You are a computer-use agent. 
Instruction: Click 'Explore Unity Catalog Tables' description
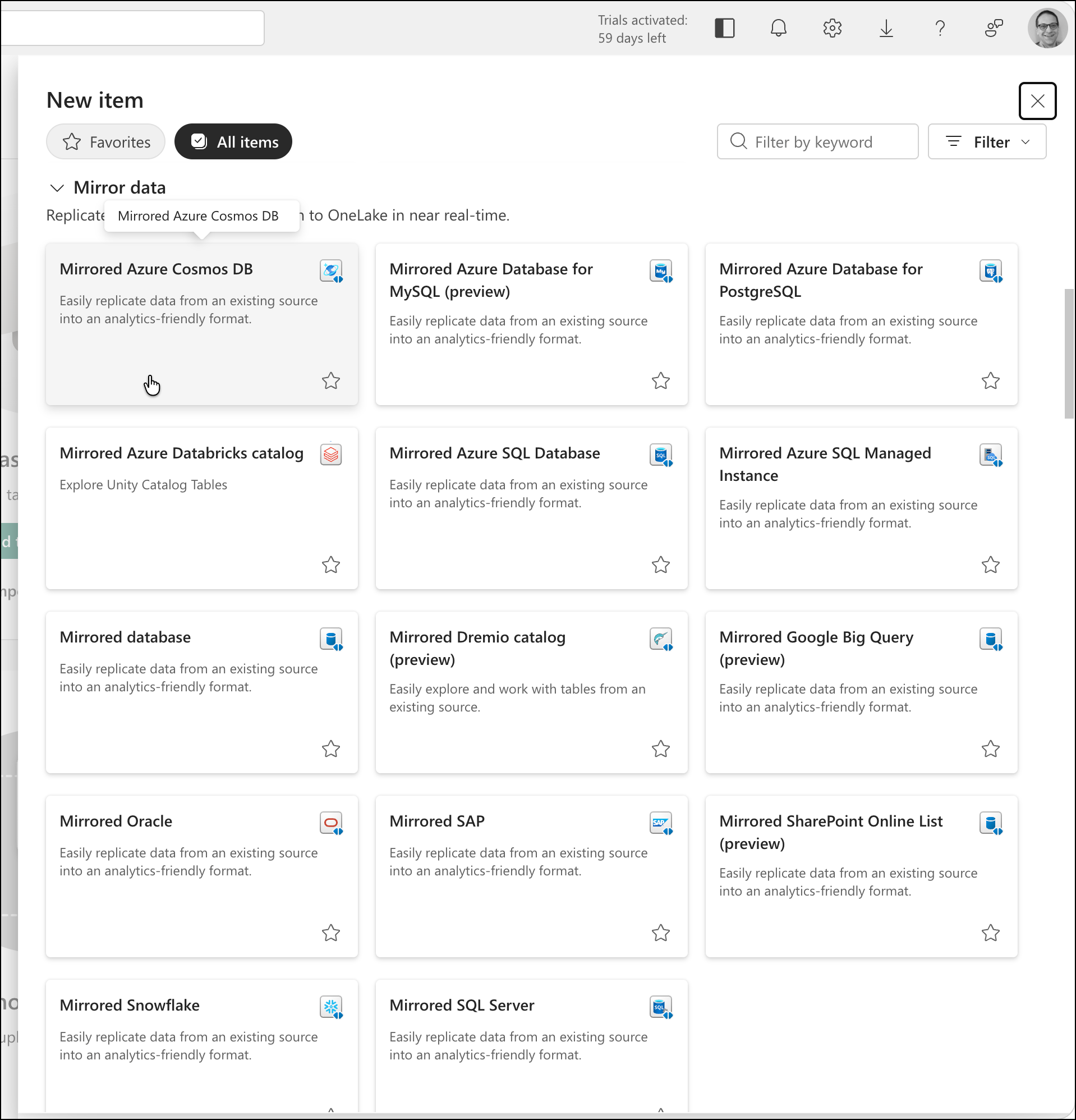point(144,485)
